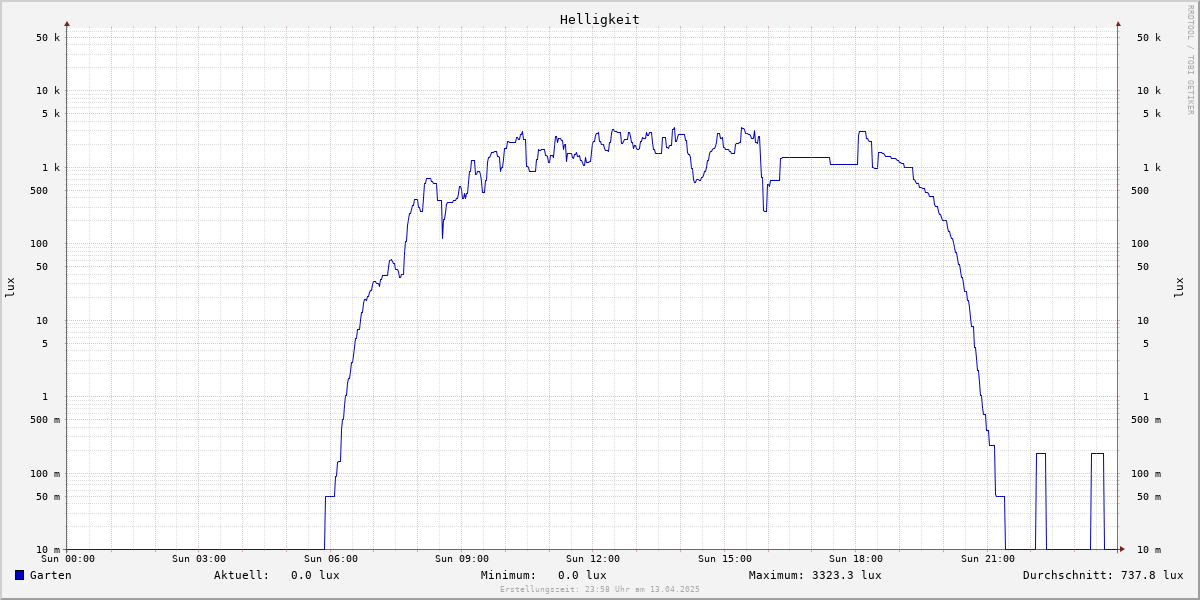Image resolution: width=1200 pixels, height=600 pixels.
Task: Click the Sun 09:00 time axis label
Action: click(462, 559)
